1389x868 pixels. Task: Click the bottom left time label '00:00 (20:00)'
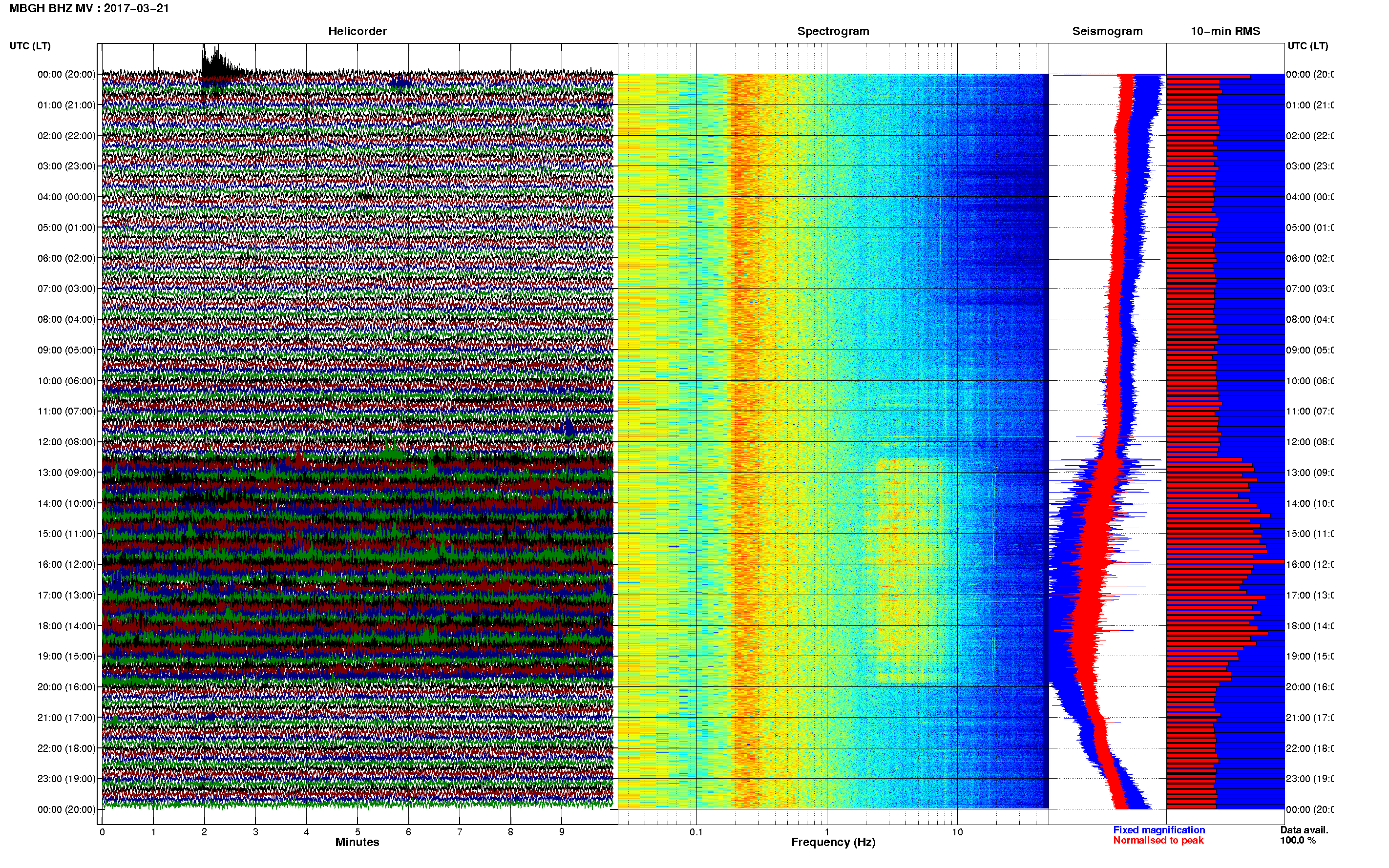66,809
